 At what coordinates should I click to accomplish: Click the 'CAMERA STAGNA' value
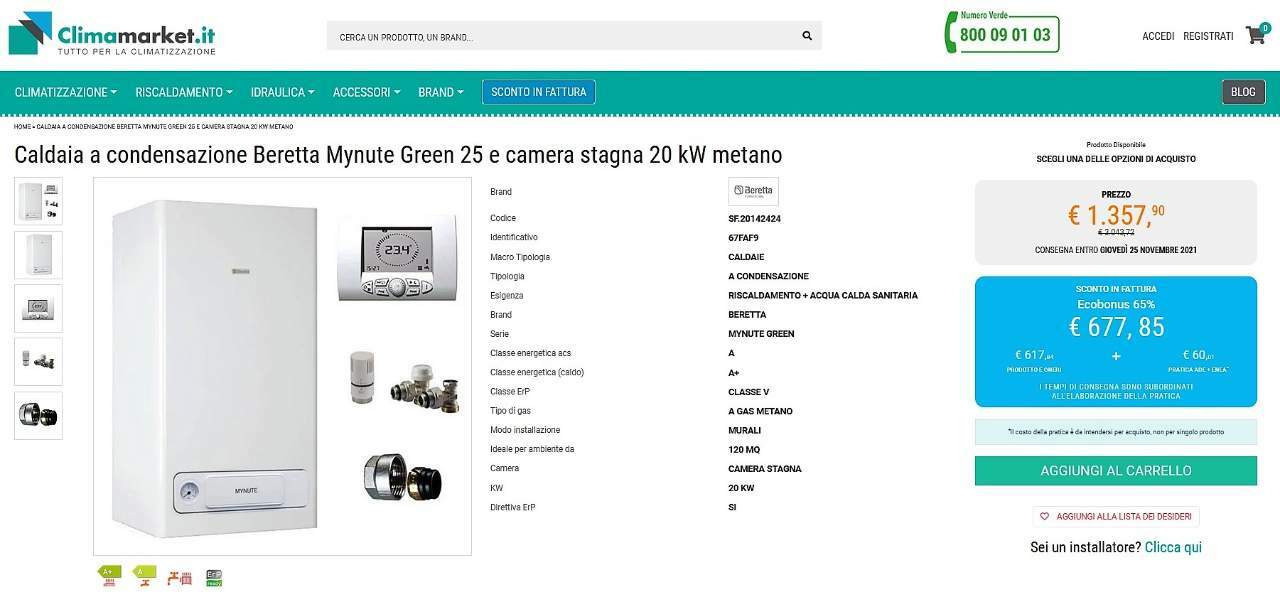pos(765,469)
